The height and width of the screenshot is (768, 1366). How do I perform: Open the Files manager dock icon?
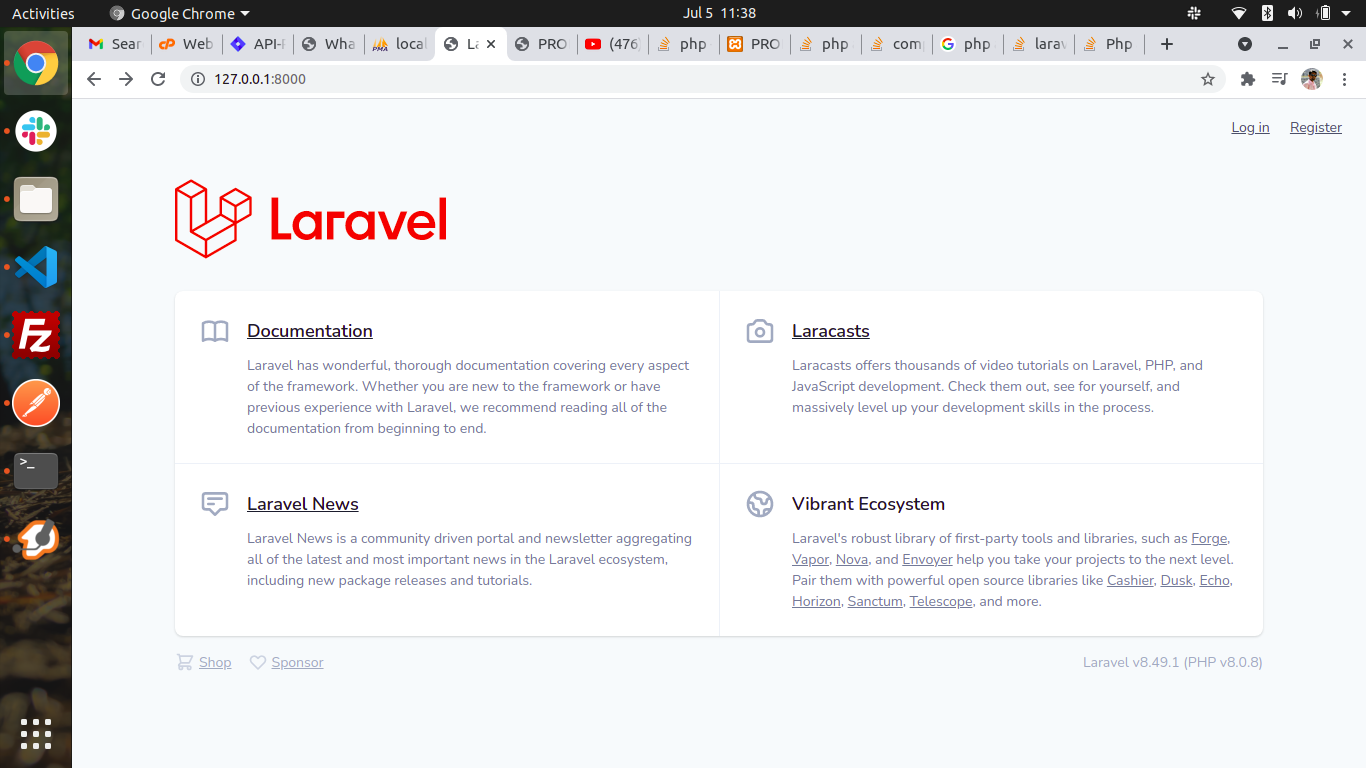[36, 199]
